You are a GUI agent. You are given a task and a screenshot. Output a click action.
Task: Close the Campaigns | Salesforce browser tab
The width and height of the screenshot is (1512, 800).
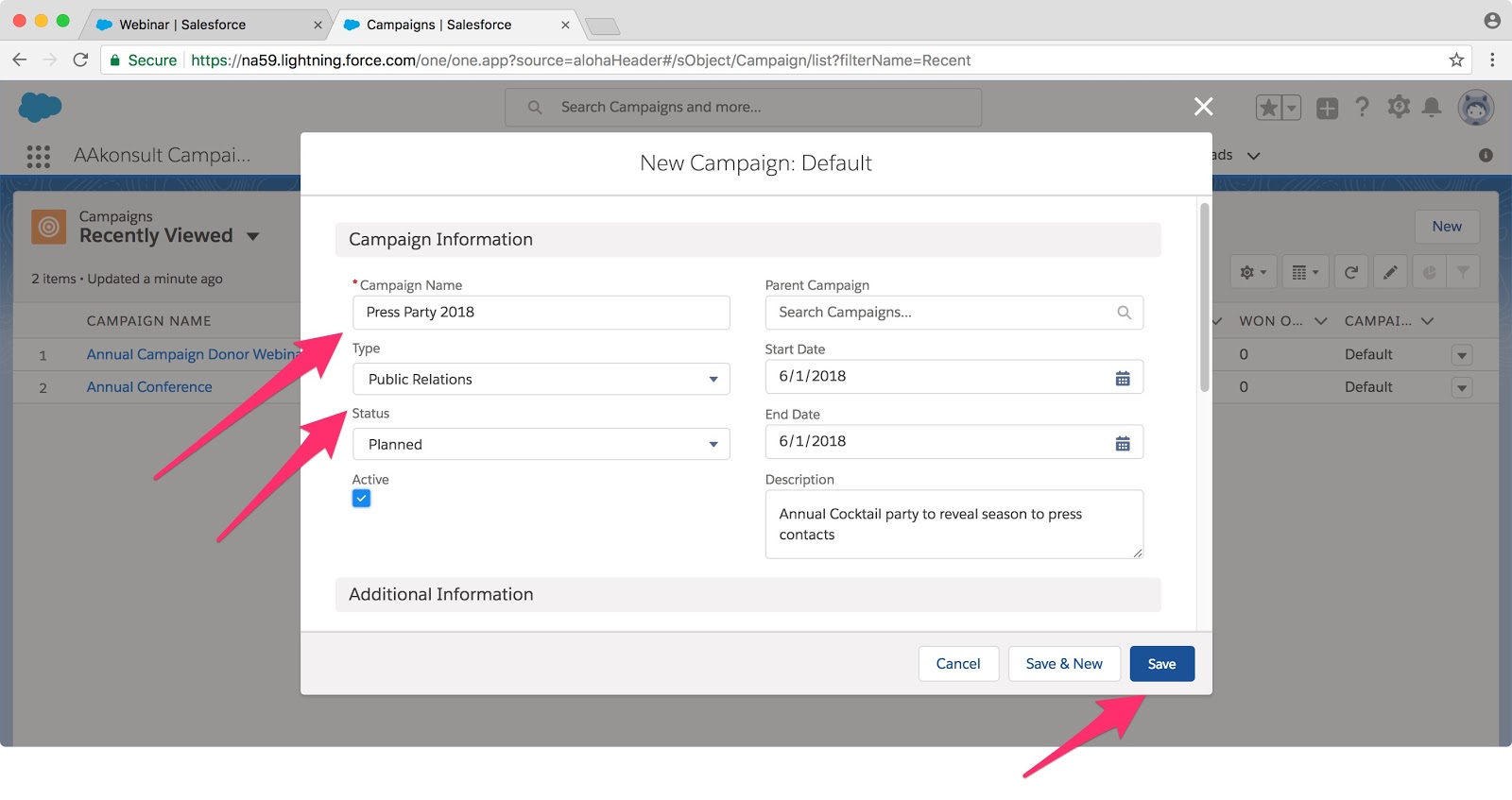[565, 25]
